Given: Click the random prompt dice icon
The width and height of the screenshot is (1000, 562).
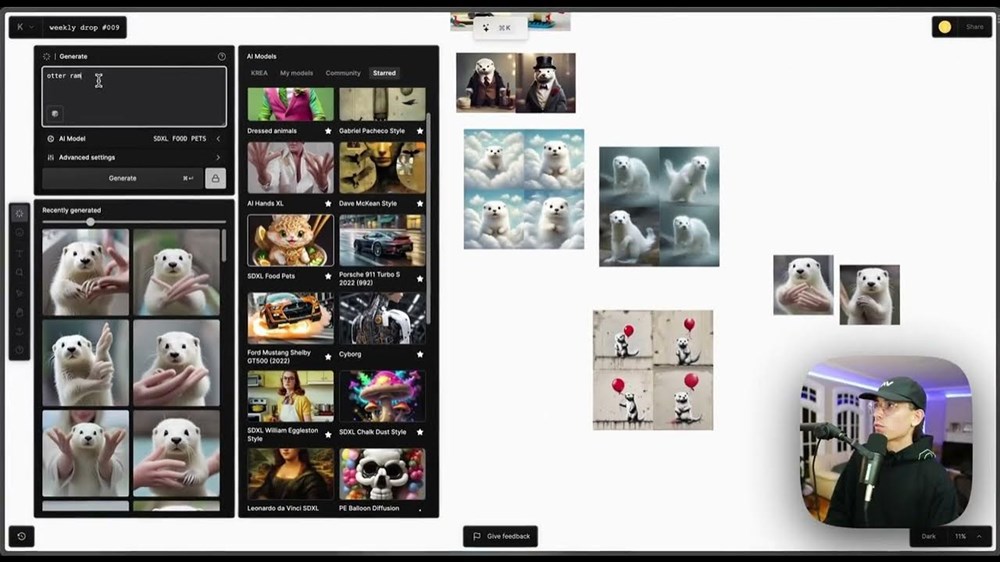Looking at the screenshot, I should pos(55,114).
